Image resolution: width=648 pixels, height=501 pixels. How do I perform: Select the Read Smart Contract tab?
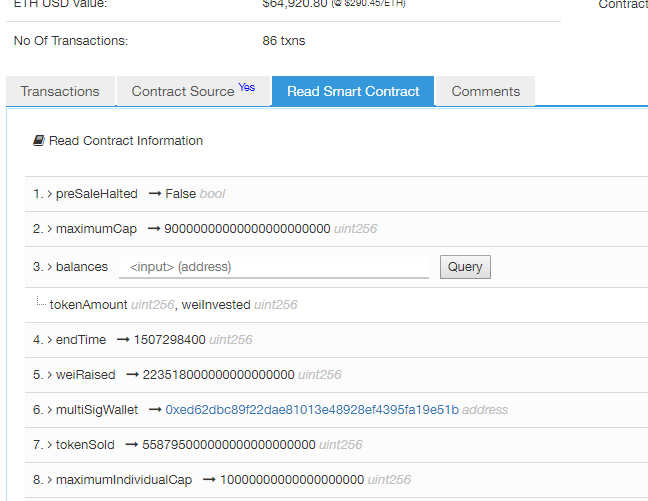(353, 91)
